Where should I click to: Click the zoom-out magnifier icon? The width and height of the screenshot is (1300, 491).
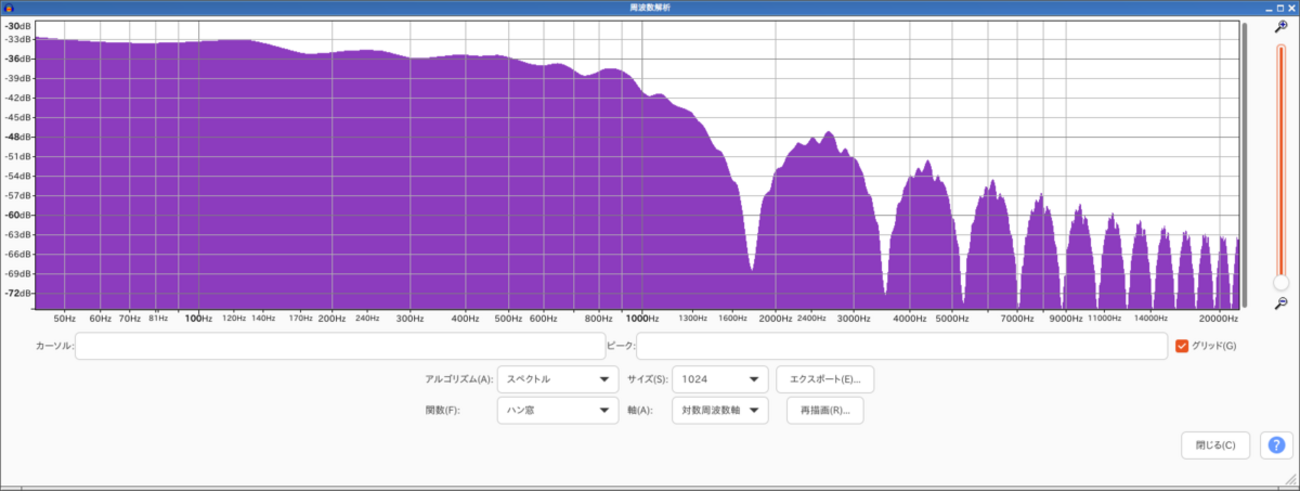1280,303
